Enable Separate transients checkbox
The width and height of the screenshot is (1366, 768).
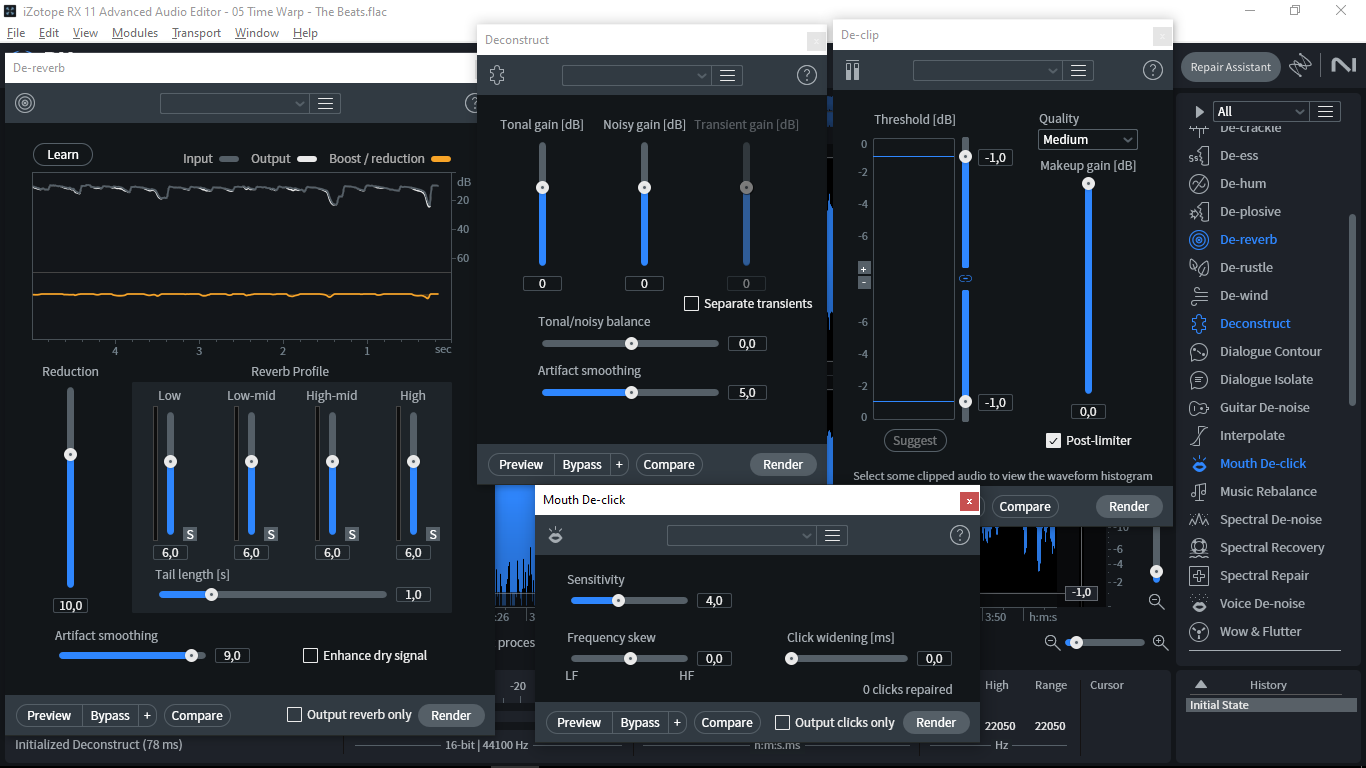pyautogui.click(x=691, y=303)
